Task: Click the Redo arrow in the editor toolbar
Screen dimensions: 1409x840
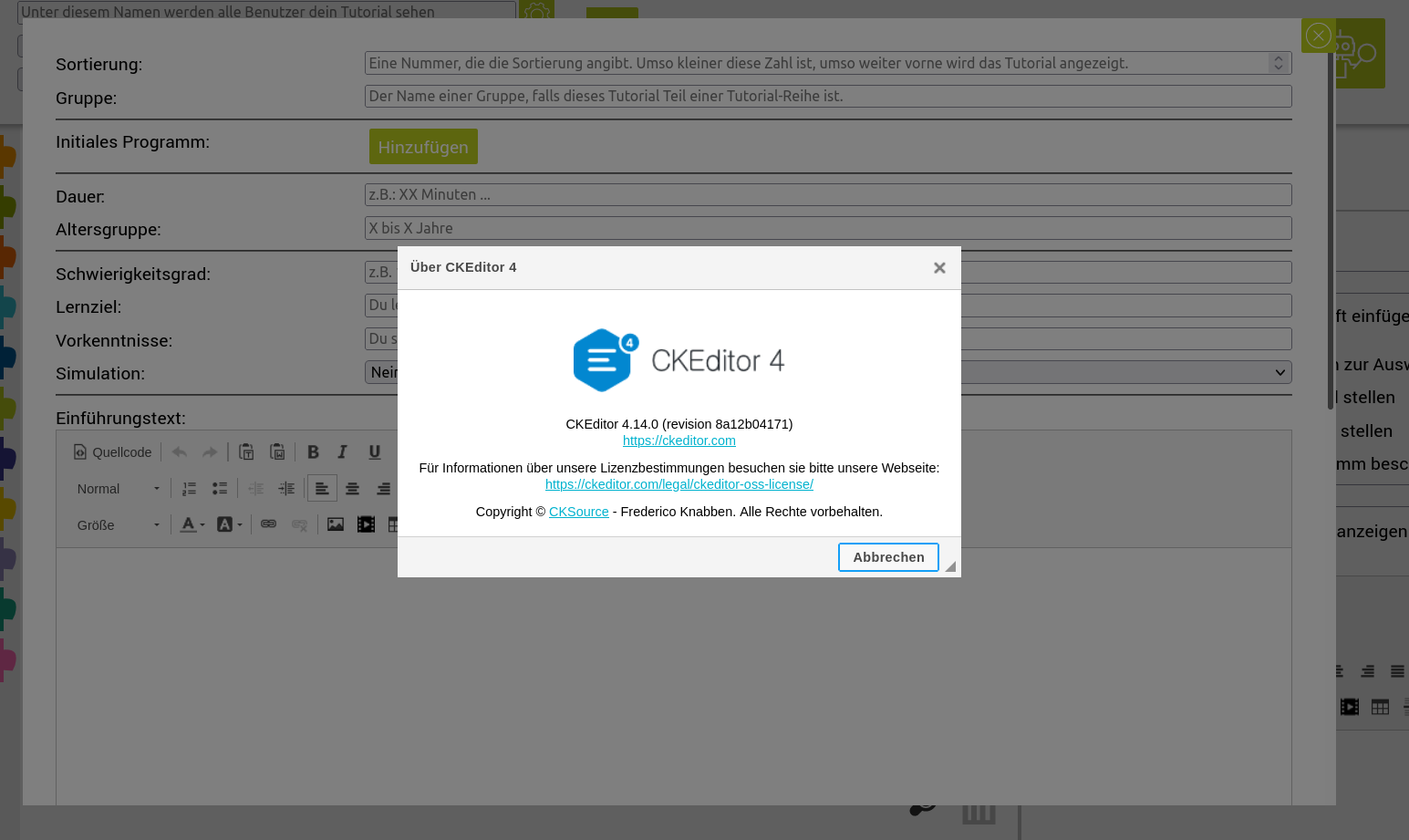Action: click(209, 451)
